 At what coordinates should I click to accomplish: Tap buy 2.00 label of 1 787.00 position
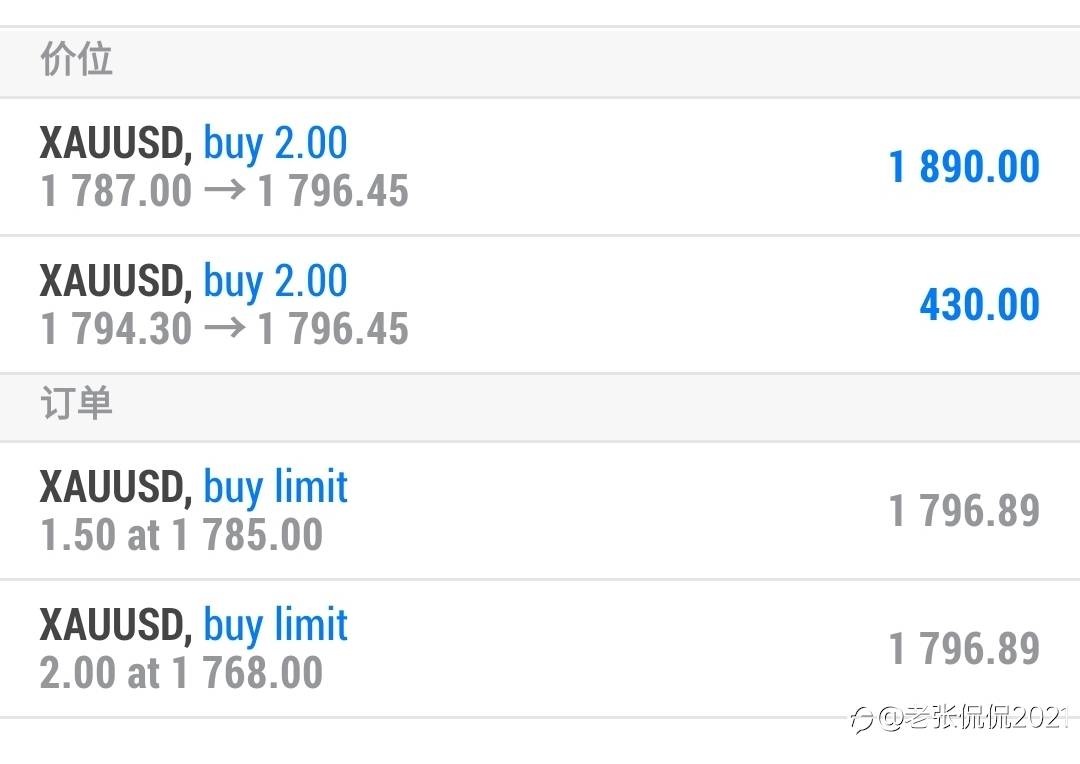(275, 144)
